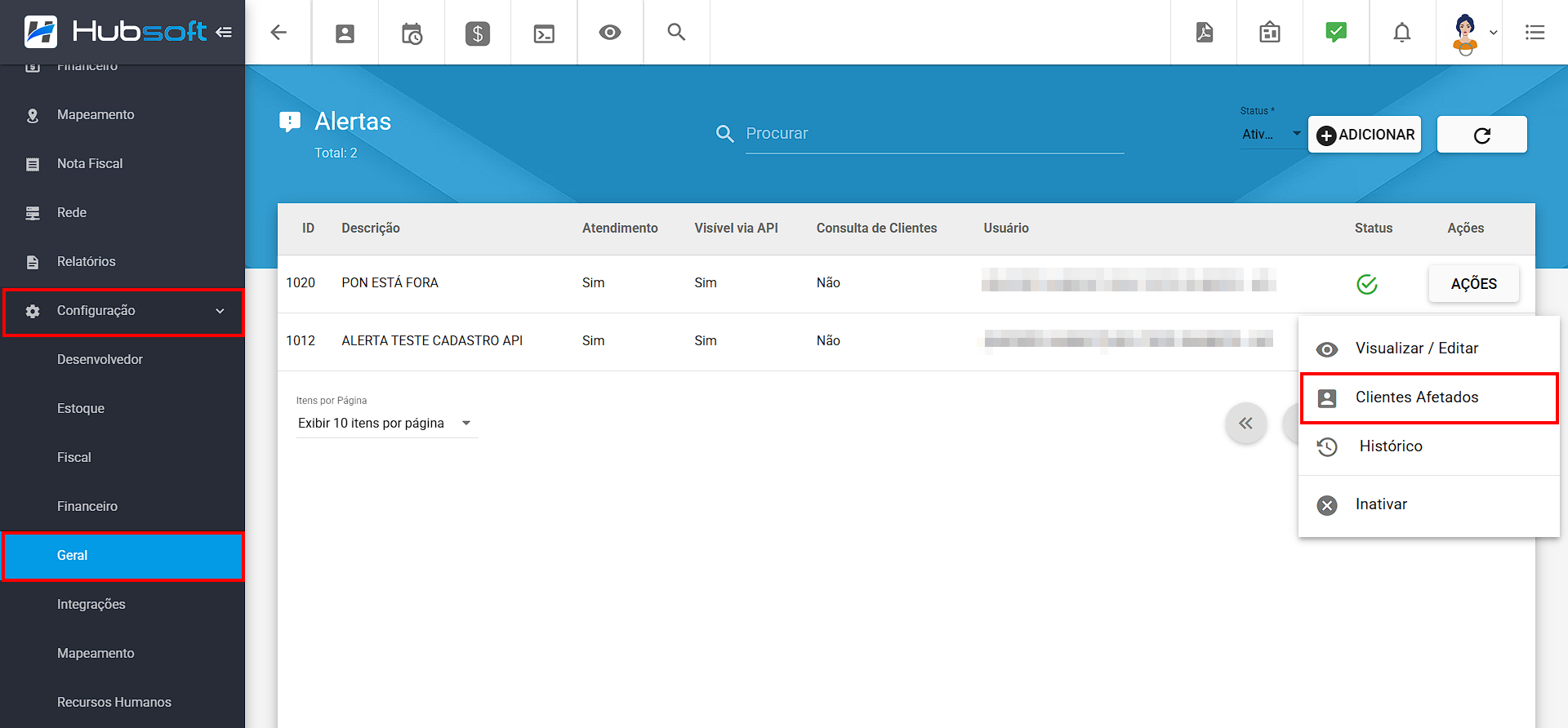The width and height of the screenshot is (1568, 728).
Task: Open the calendar clock icon in toolbar
Action: tap(412, 33)
